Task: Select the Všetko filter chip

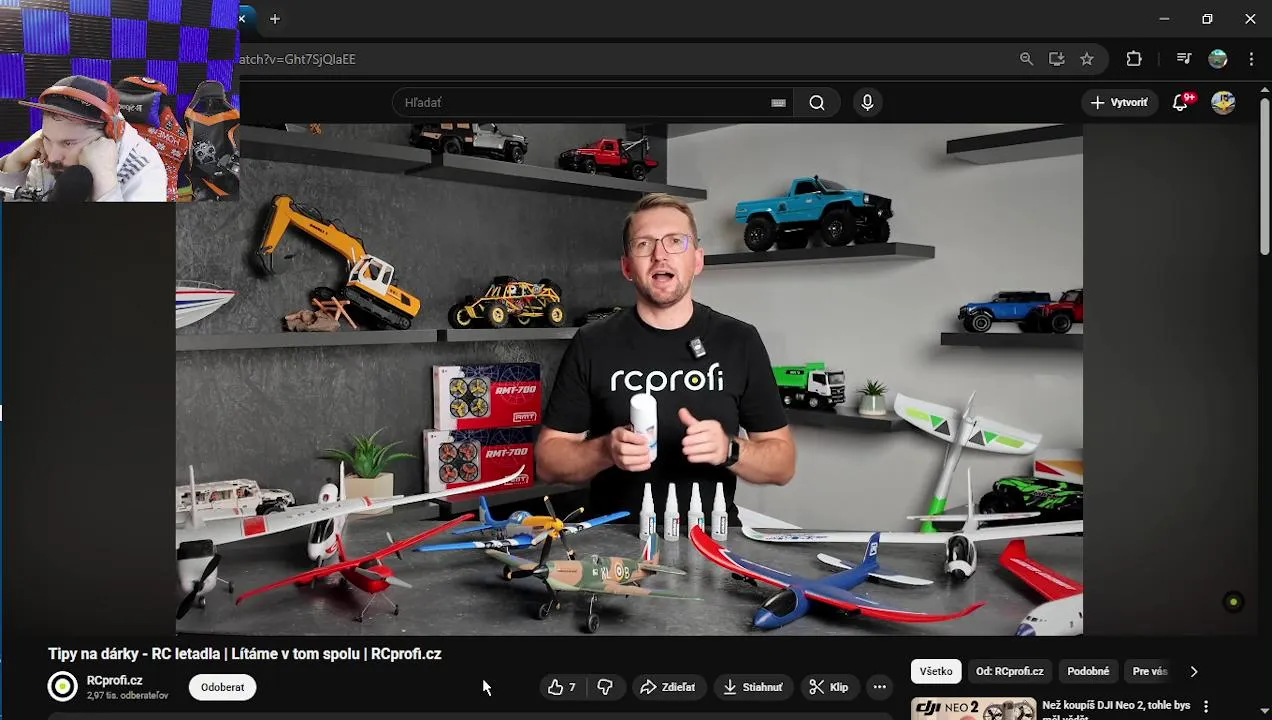Action: 936,671
